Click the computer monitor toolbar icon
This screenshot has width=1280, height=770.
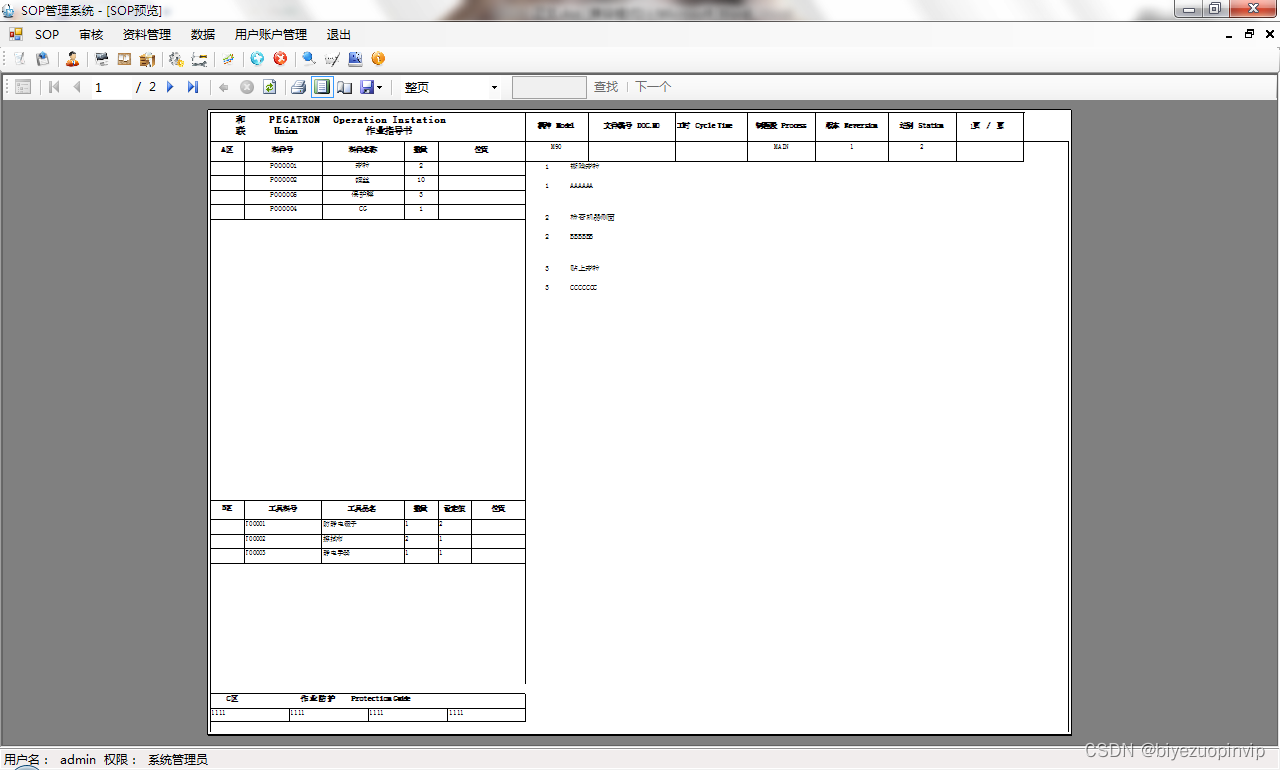pyautogui.click(x=101, y=59)
